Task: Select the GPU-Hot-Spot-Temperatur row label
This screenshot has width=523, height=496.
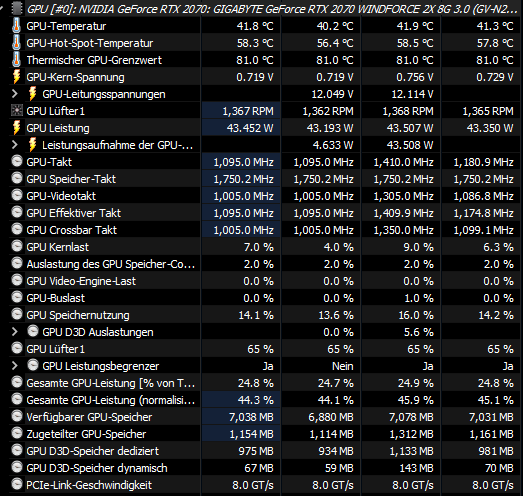Action: tap(90, 43)
